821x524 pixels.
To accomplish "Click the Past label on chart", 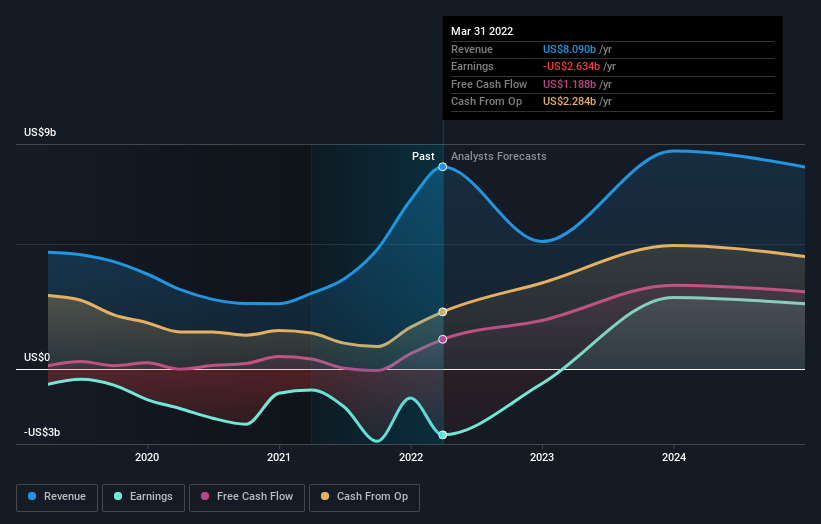I will pos(423,156).
